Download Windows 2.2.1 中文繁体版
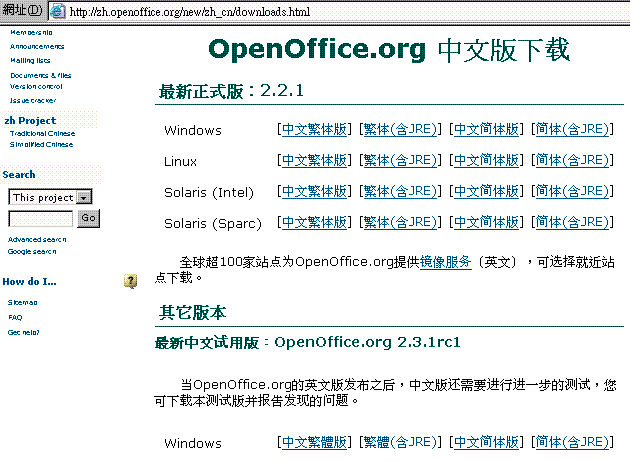This screenshot has height=461, width=630. point(314,129)
